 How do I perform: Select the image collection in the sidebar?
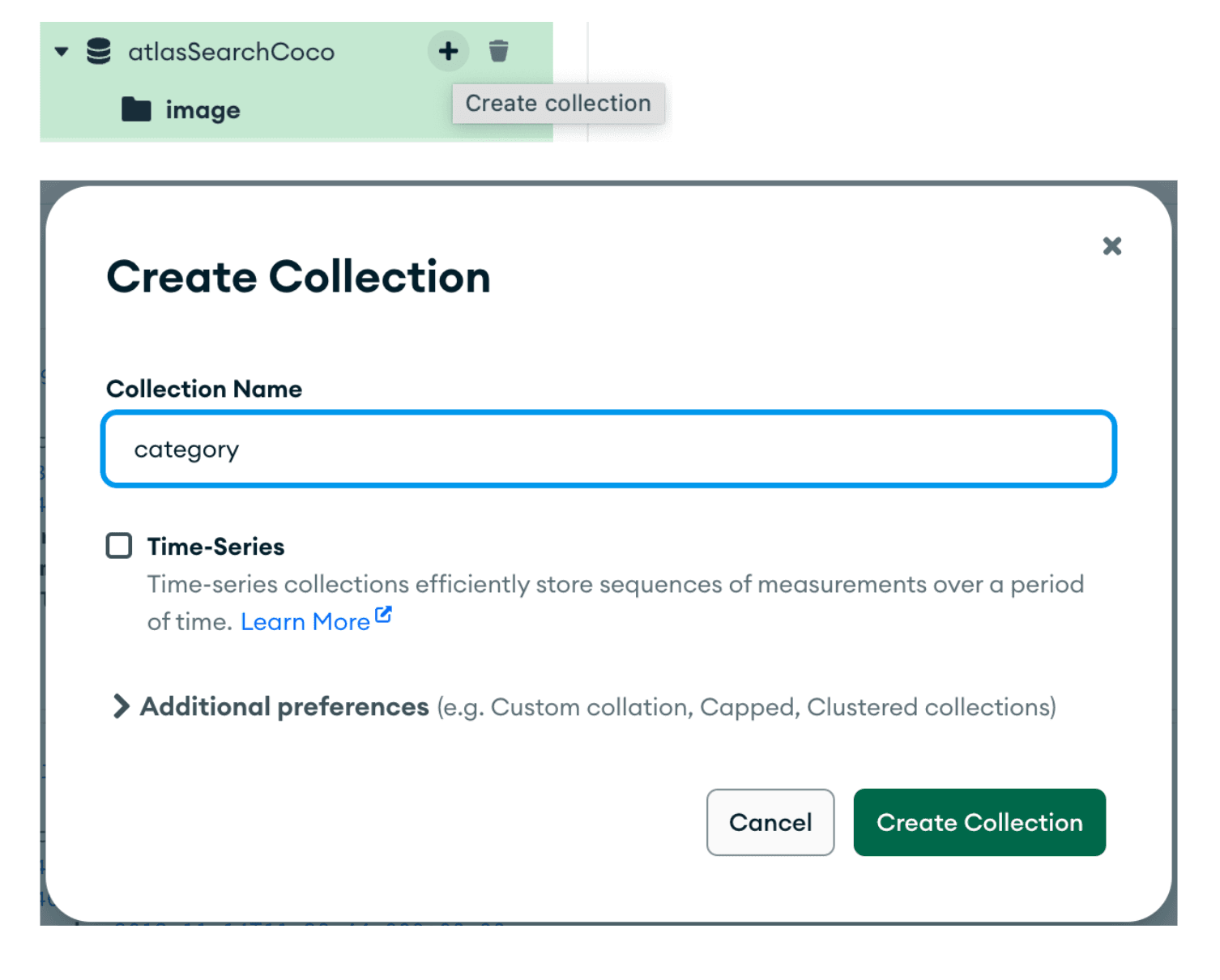coord(203,110)
